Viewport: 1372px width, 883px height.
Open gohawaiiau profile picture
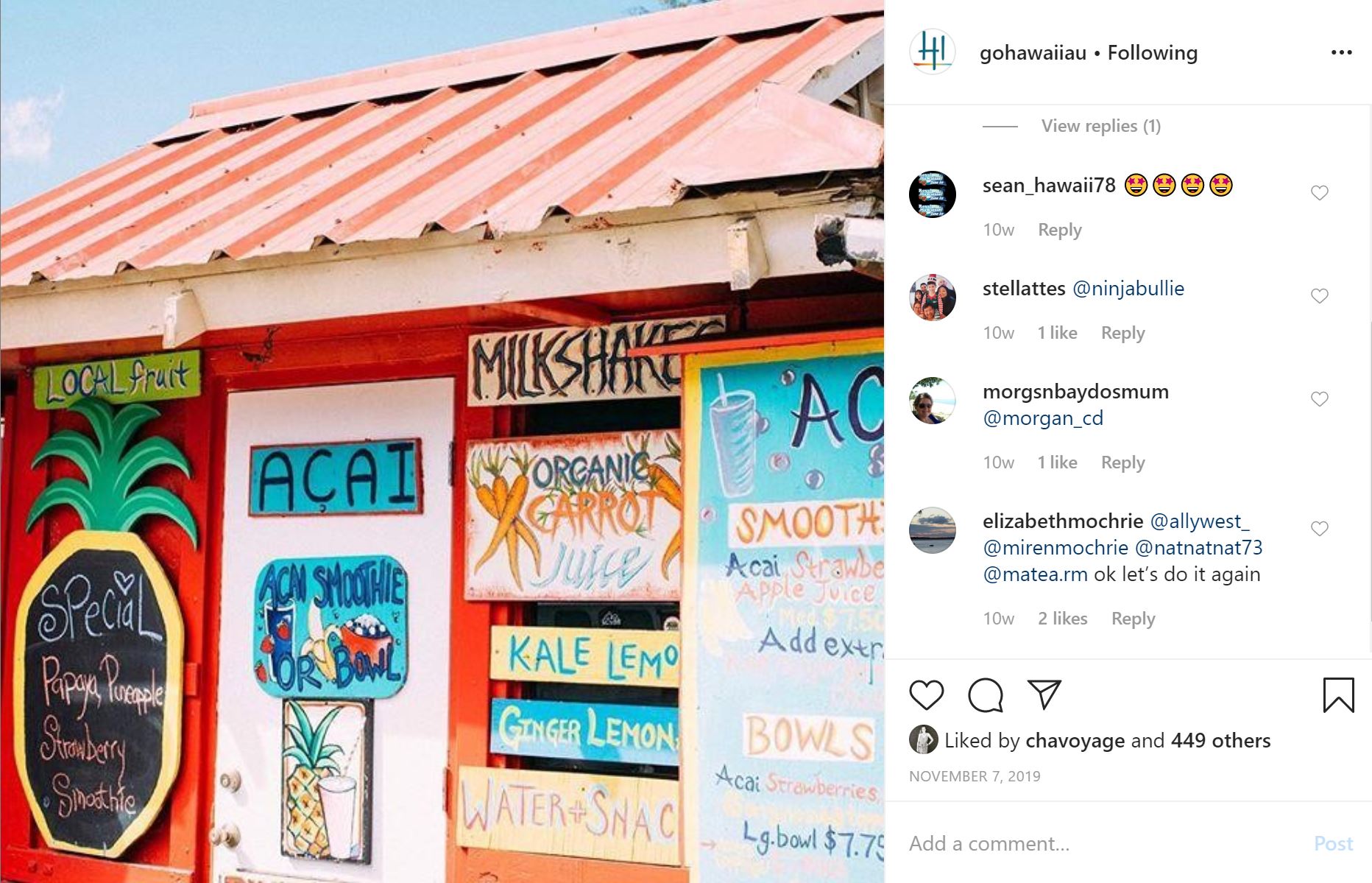click(933, 52)
